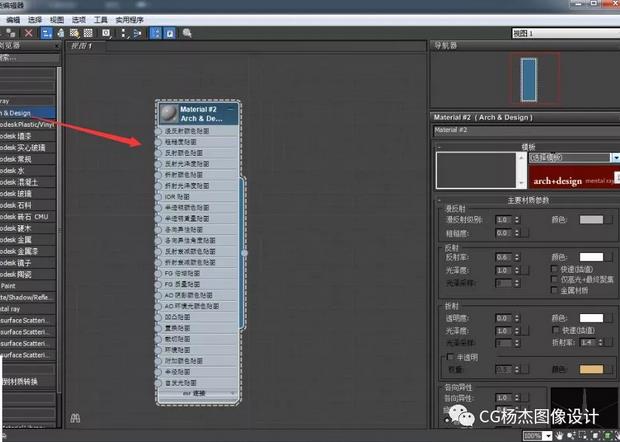The height and width of the screenshot is (442, 620).
Task: Enable 快速(插值) checkbox under 反射
Action: [554, 269]
